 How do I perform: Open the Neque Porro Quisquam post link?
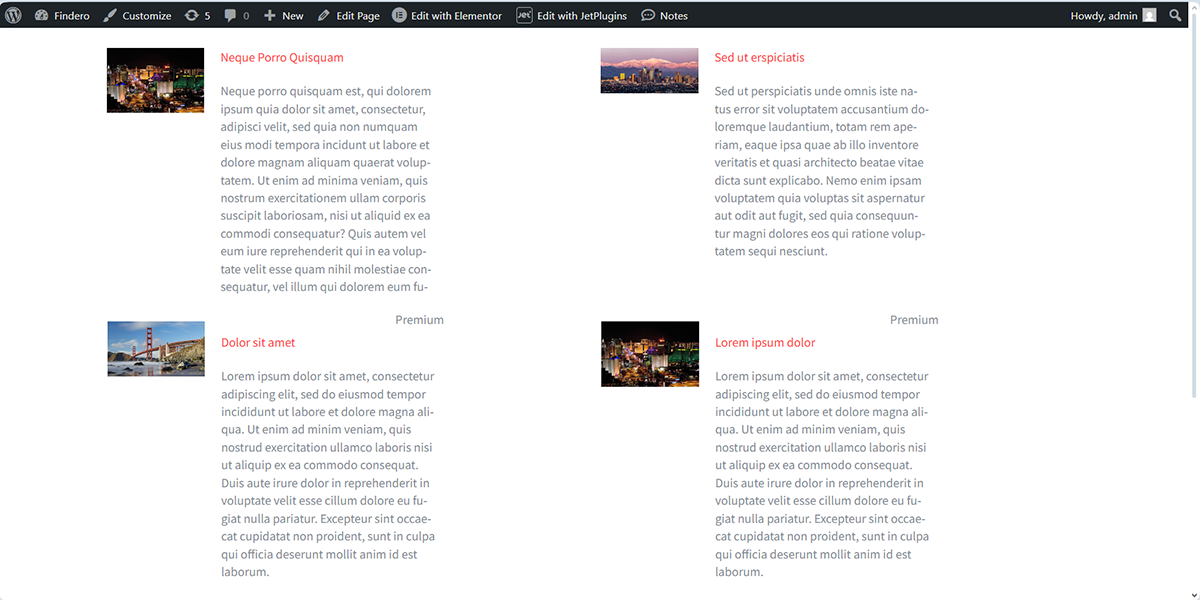282,58
